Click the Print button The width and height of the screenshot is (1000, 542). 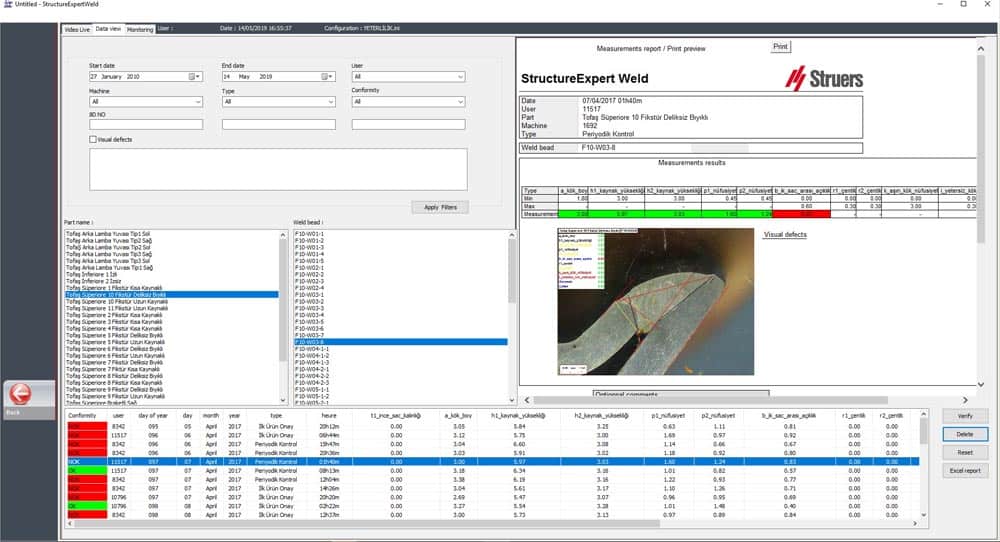coord(781,47)
